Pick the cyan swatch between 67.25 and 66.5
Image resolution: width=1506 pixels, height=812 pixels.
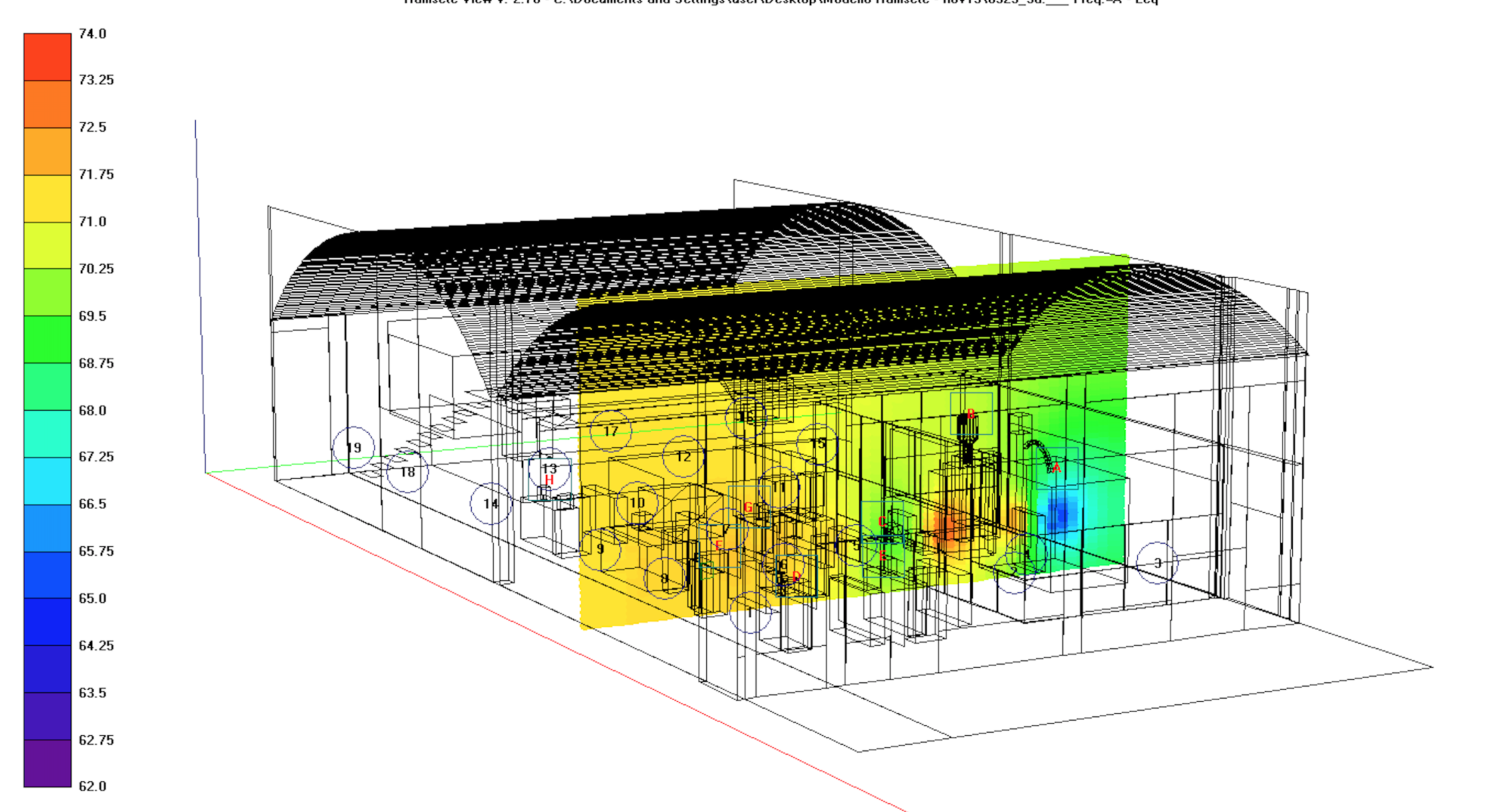click(47, 481)
